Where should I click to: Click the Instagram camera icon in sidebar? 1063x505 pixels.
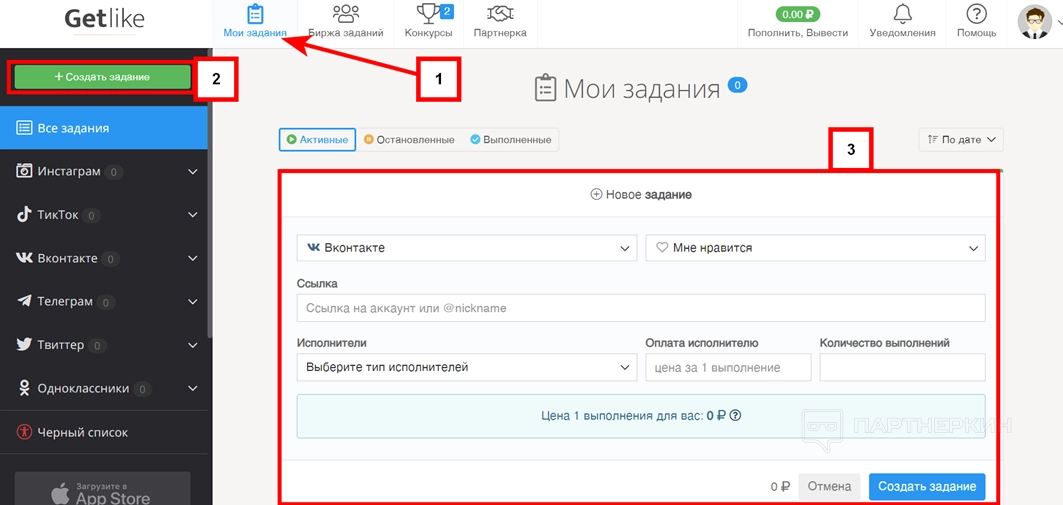click(x=24, y=171)
